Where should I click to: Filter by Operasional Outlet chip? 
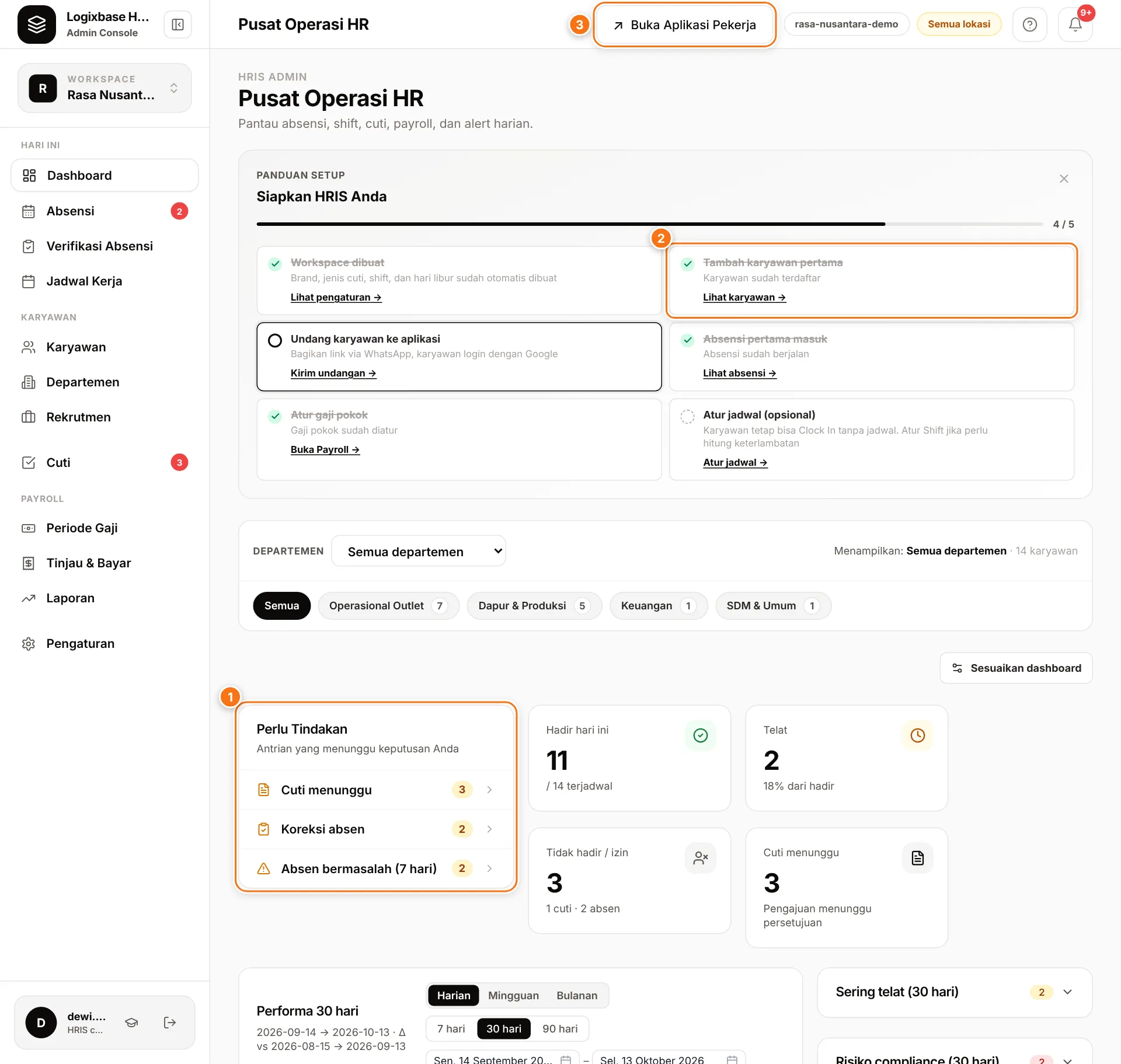point(388,605)
